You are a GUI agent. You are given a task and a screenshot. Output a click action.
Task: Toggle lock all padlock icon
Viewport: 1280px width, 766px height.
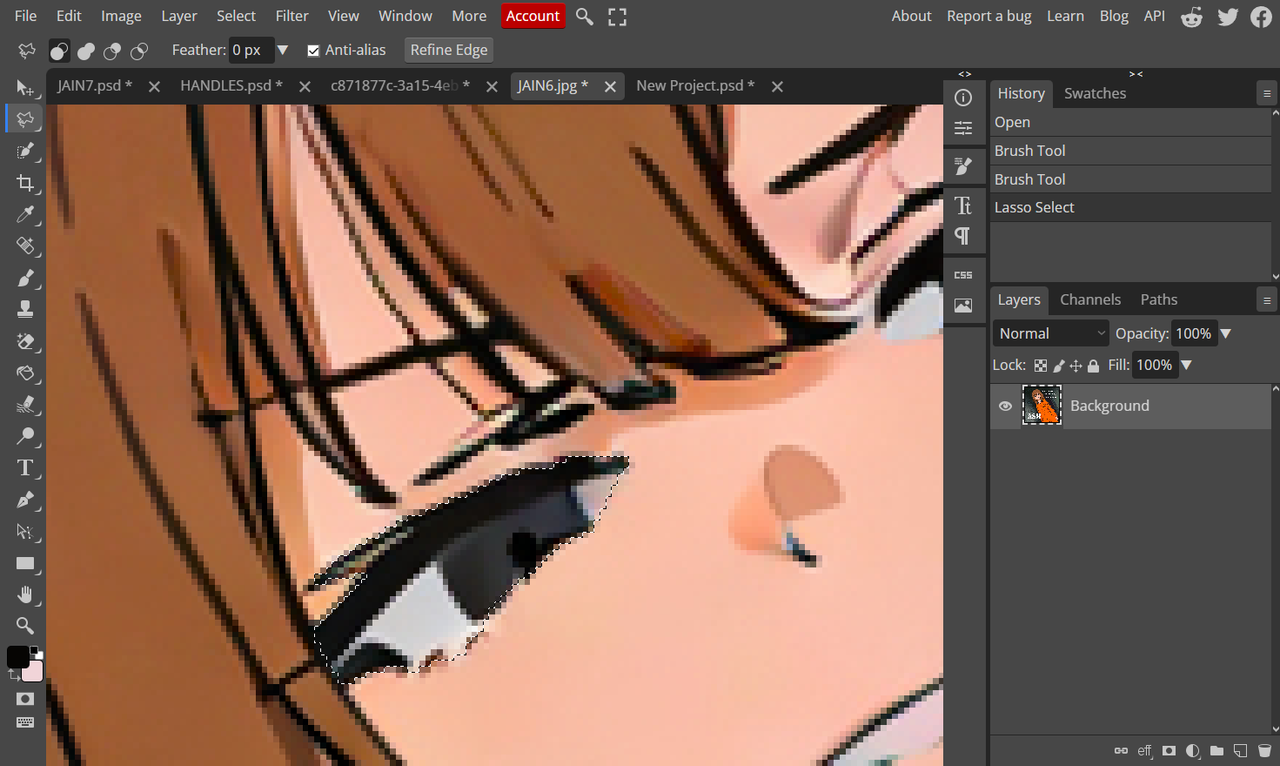pyautogui.click(x=1093, y=366)
